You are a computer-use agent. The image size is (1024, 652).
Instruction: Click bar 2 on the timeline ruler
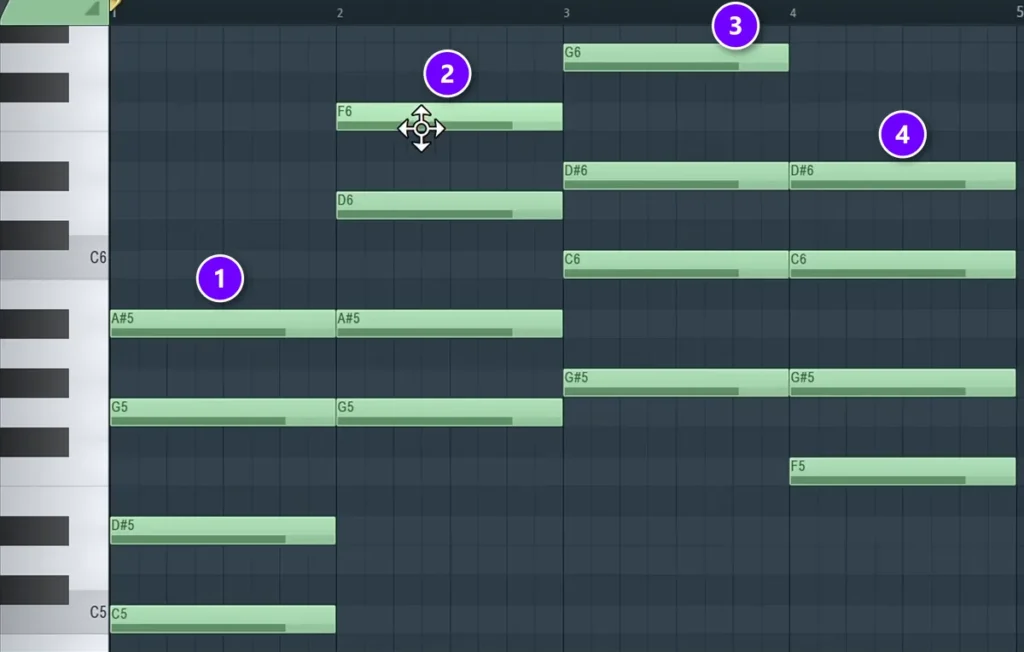tap(340, 13)
